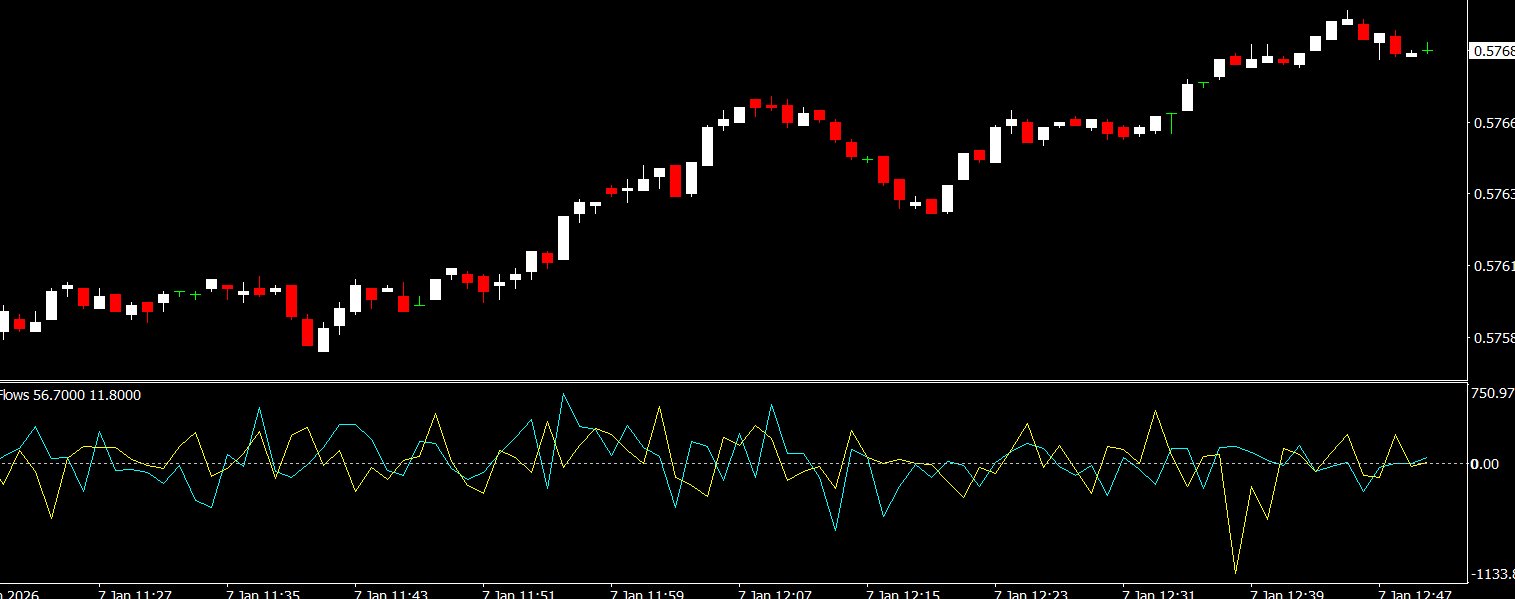Select the 7 Jan 11:27 time marker

135,593
